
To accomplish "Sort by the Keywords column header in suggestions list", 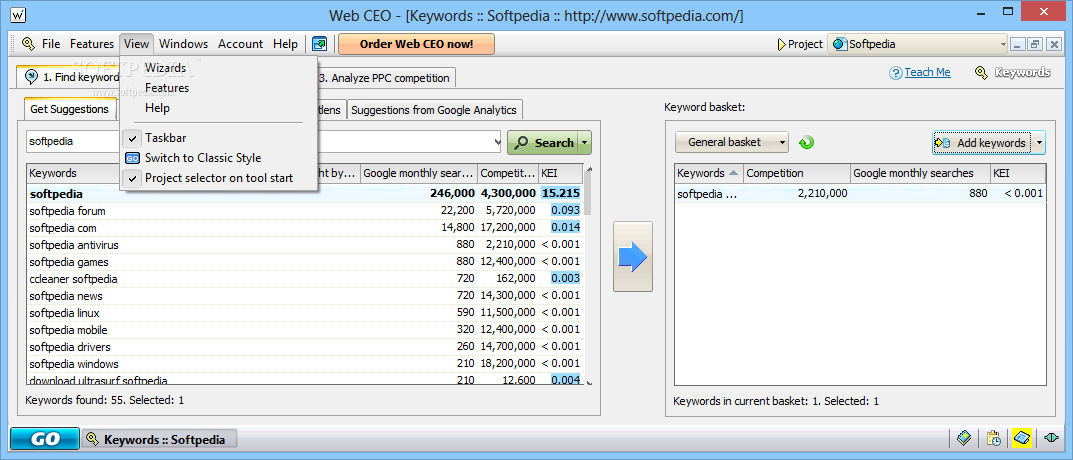I will tap(74, 173).
